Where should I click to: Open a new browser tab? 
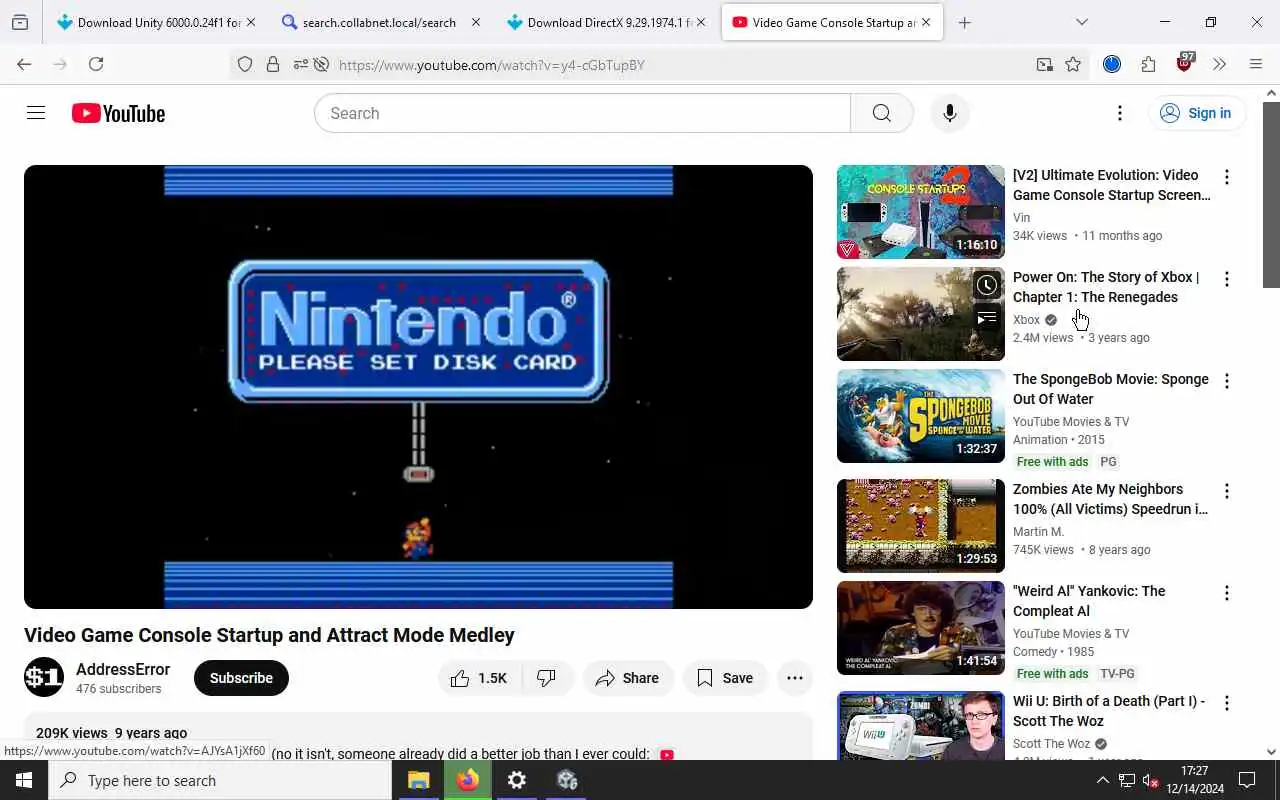(x=964, y=22)
